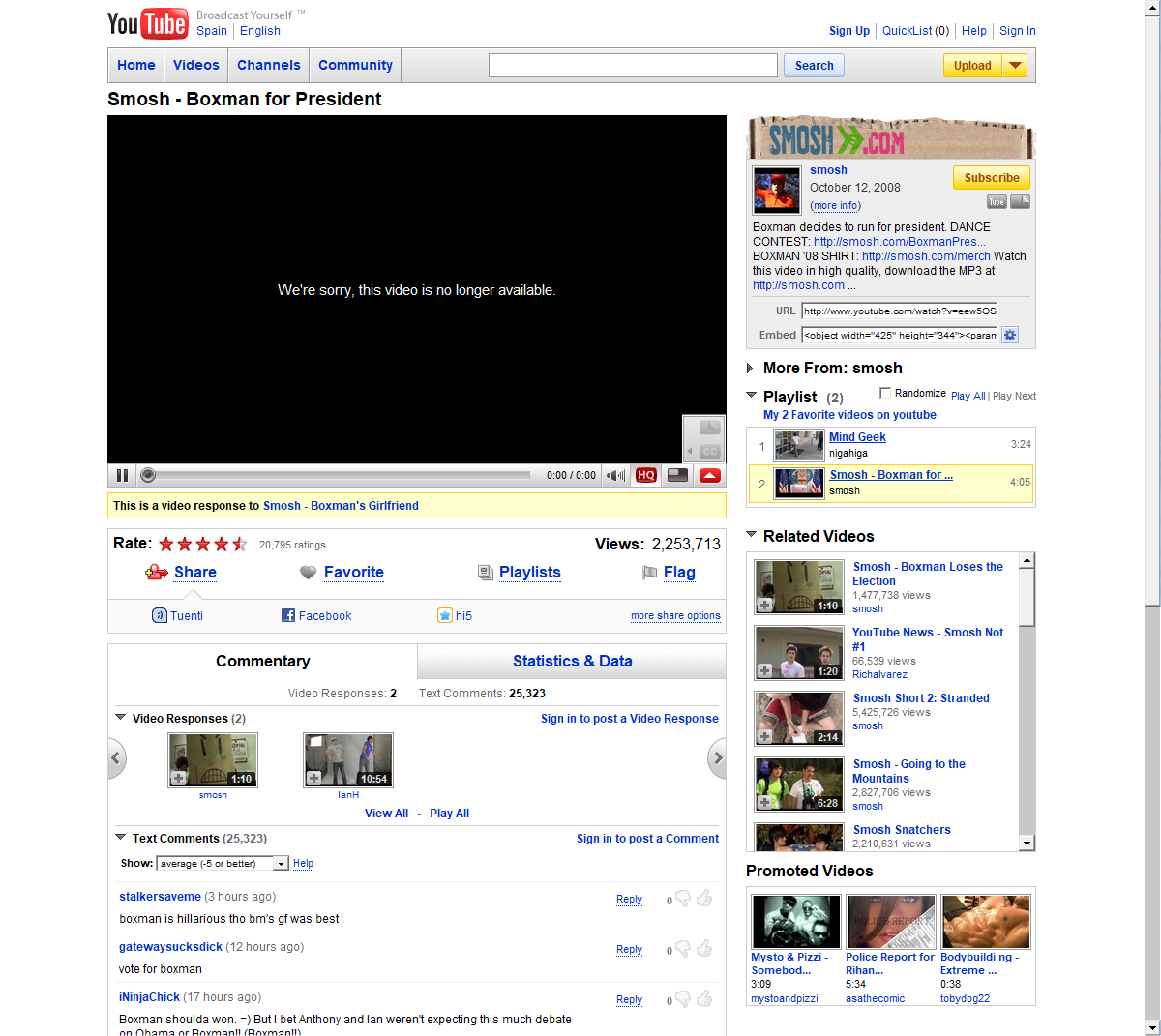Screen dimensions: 1161x1036
Task: Expand the More From: smosh section
Action: point(750,369)
